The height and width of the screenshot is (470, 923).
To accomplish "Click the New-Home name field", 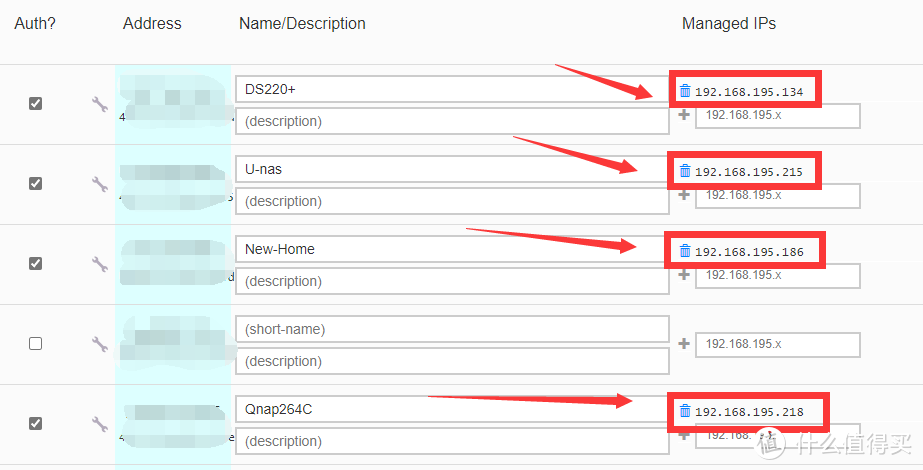I will coord(452,249).
